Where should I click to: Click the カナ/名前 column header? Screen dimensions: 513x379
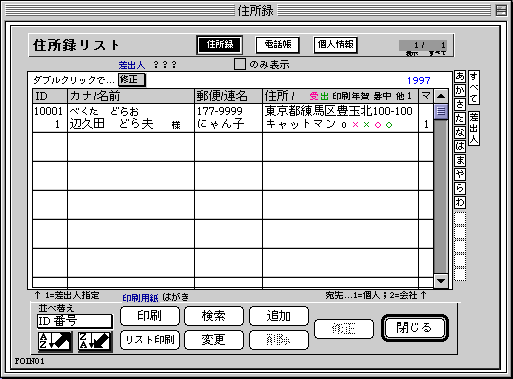131,96
